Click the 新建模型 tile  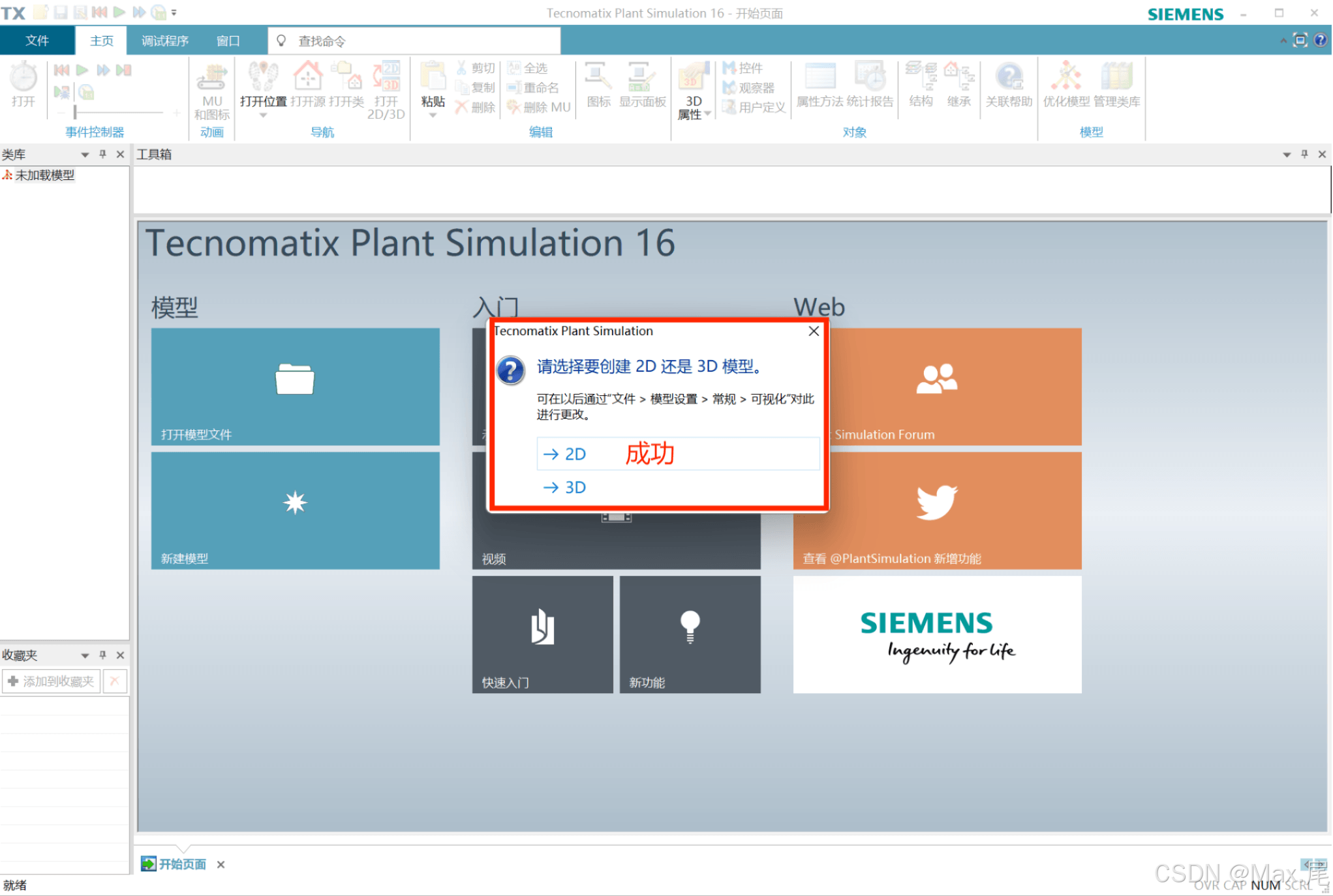295,511
